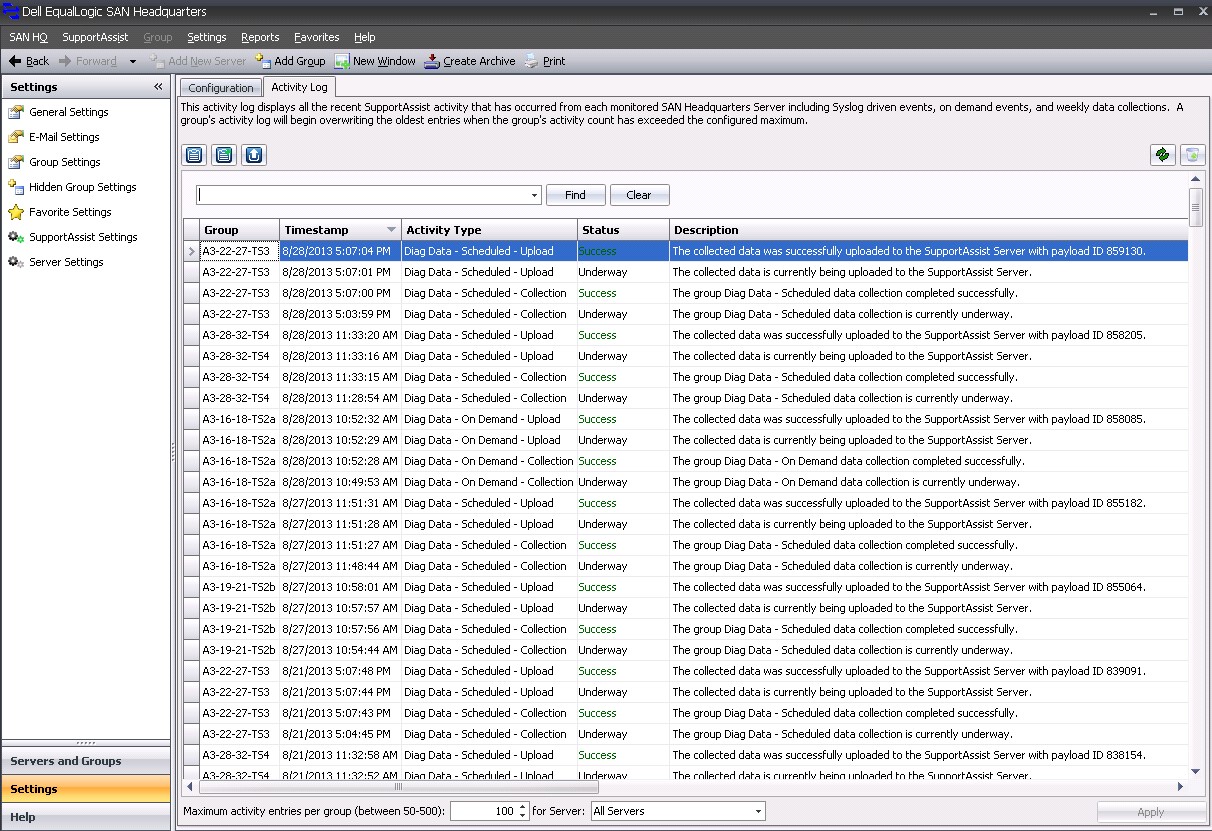The height and width of the screenshot is (831, 1212).
Task: Open the search text combo dropdown
Action: (x=535, y=195)
